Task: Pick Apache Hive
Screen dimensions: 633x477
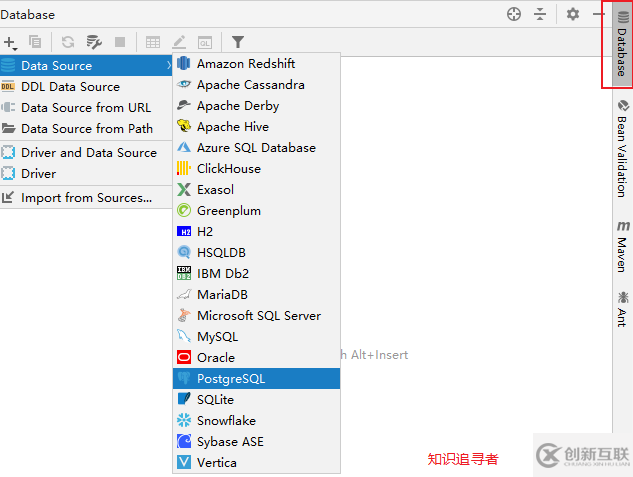Action: (x=256, y=127)
